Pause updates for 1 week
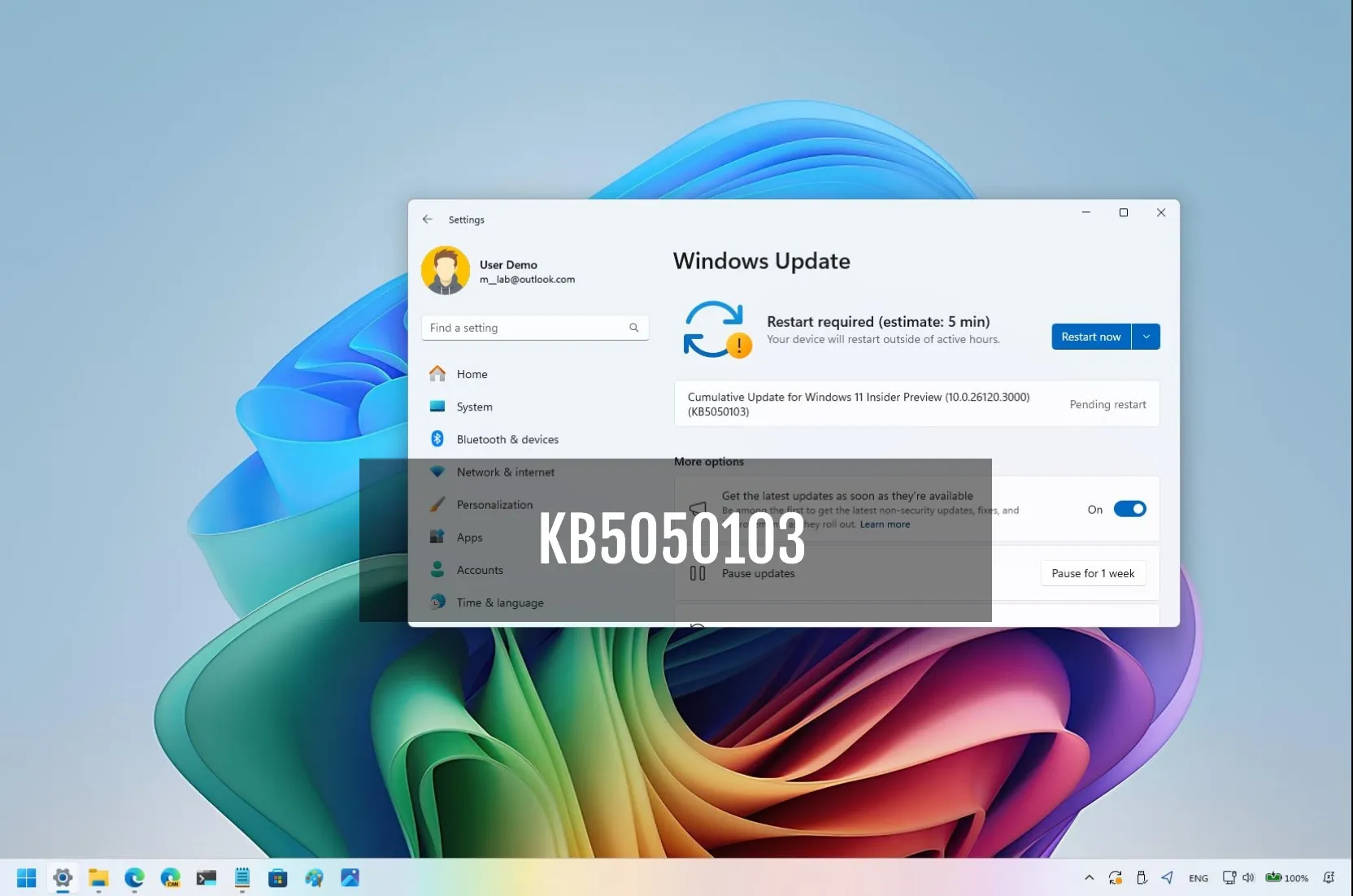The image size is (1353, 896). coord(1092,573)
